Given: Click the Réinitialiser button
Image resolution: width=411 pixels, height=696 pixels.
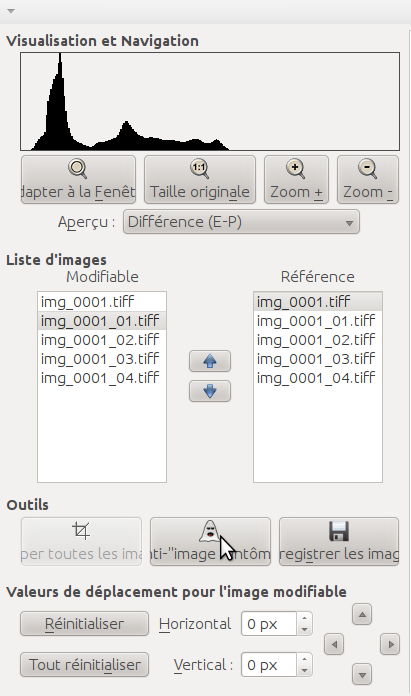Looking at the screenshot, I should (x=84, y=624).
